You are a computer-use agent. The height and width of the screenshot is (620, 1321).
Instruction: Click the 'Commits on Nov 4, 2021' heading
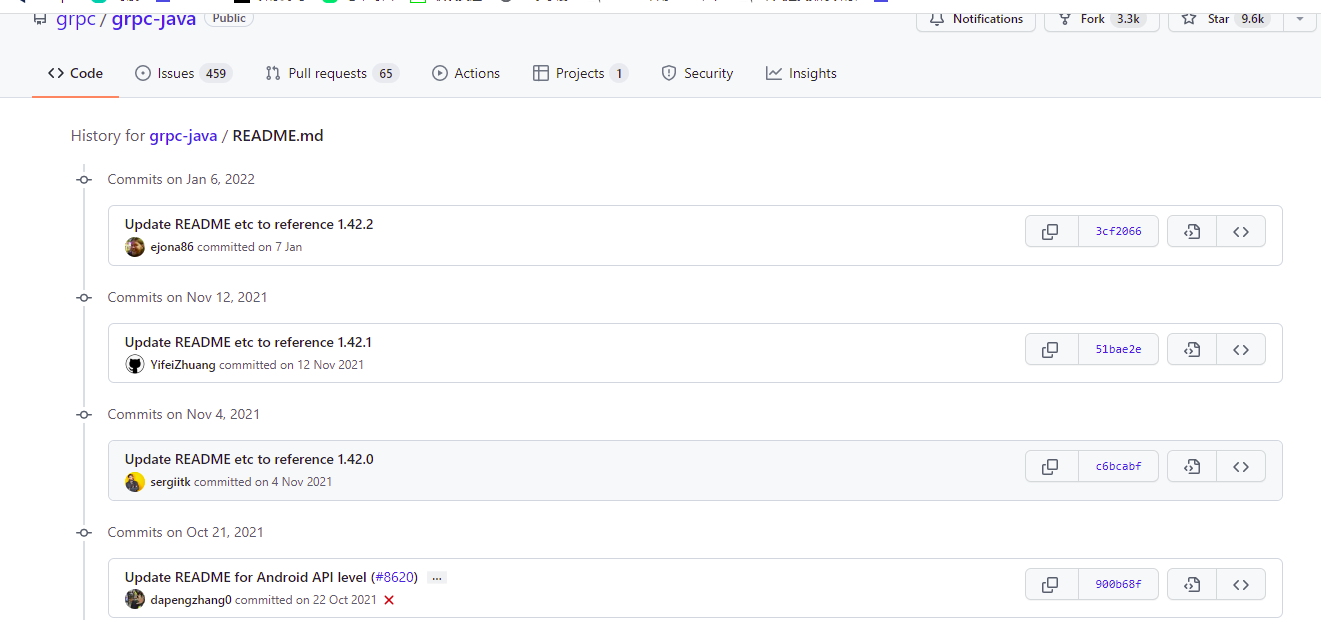click(184, 414)
